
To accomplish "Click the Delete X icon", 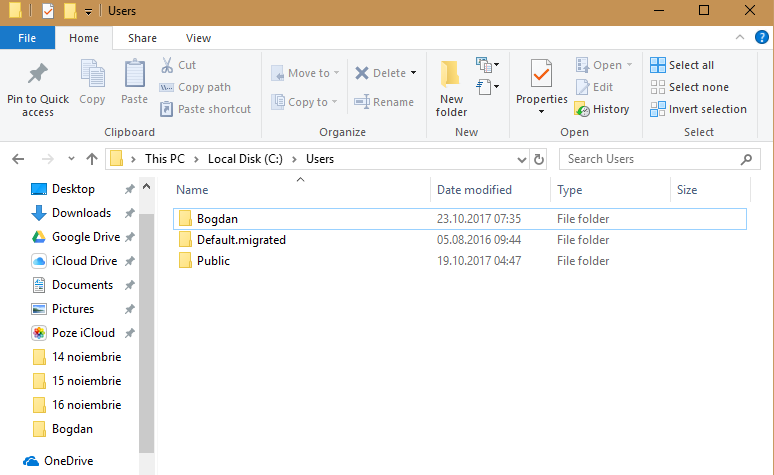I will tap(362, 73).
